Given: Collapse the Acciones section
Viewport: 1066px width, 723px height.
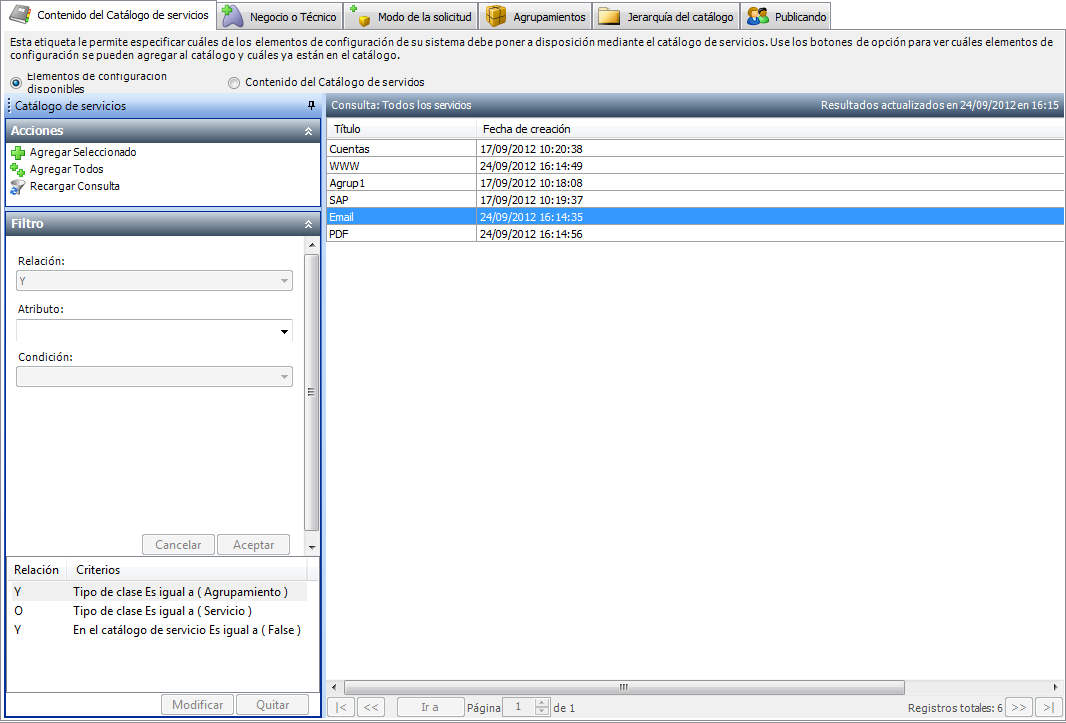Looking at the screenshot, I should click(x=308, y=131).
